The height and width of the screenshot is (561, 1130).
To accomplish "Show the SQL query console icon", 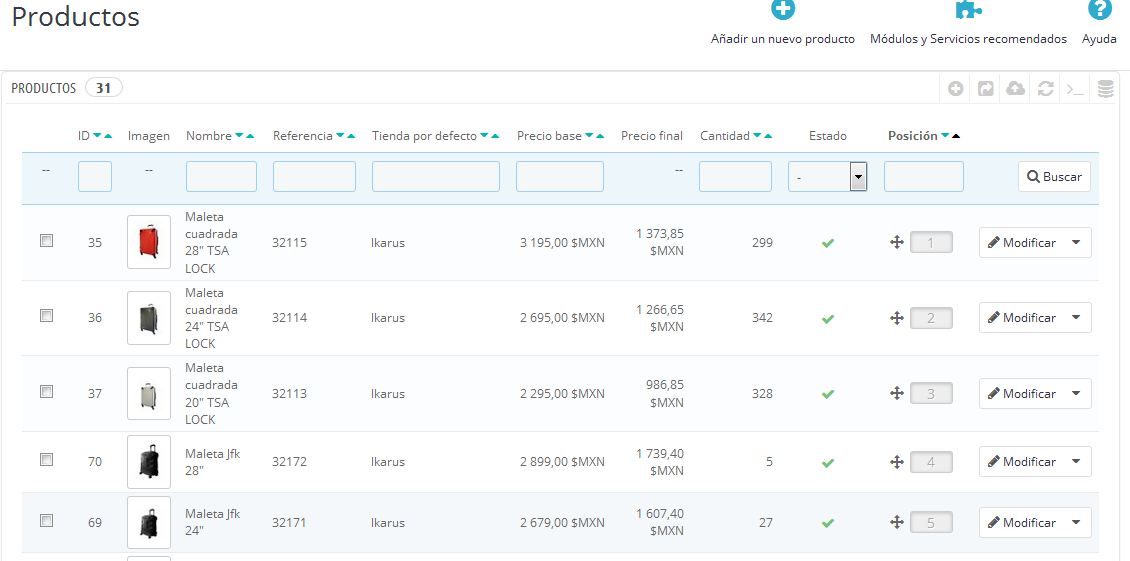I will point(1075,89).
